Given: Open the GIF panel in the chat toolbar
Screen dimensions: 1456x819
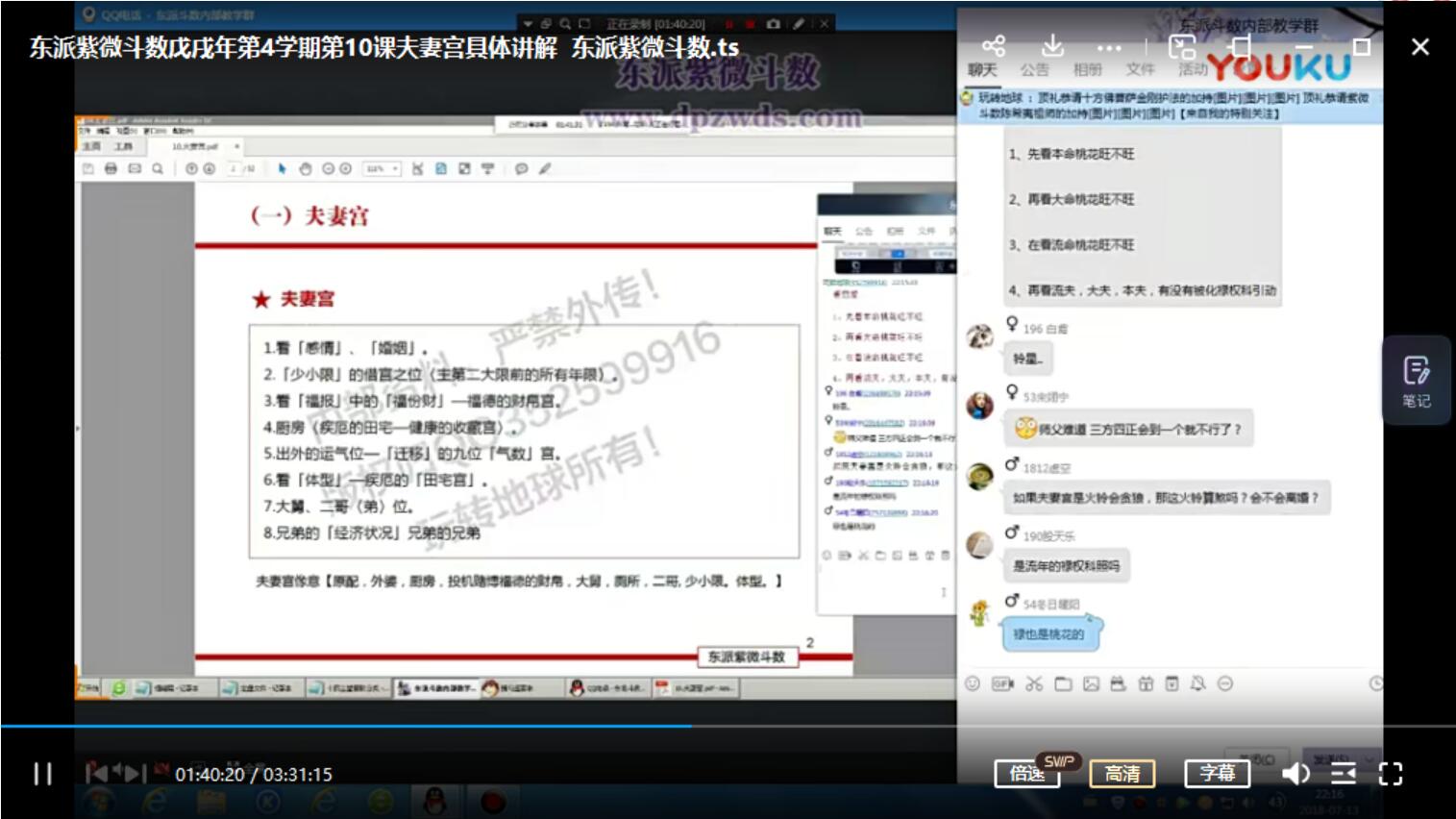Looking at the screenshot, I should tap(1003, 683).
